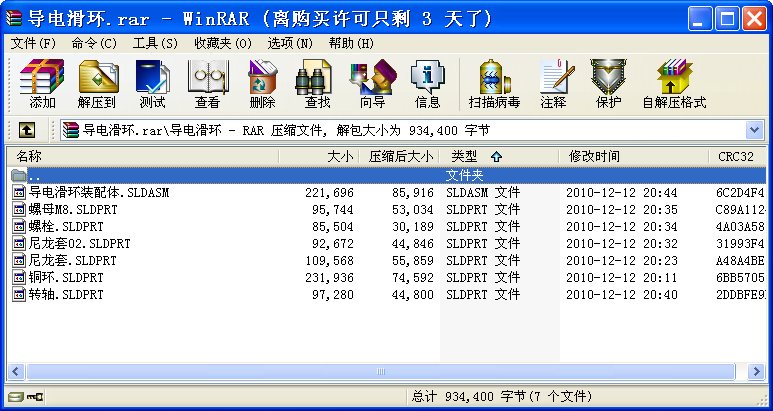This screenshot has width=773, height=411.
Task: Sort by 压缩后大小 column header
Action: click(x=399, y=157)
